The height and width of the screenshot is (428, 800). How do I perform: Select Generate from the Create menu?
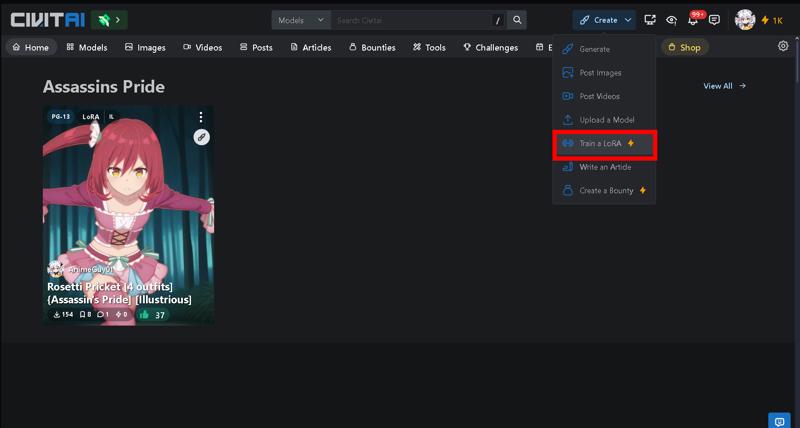point(604,49)
